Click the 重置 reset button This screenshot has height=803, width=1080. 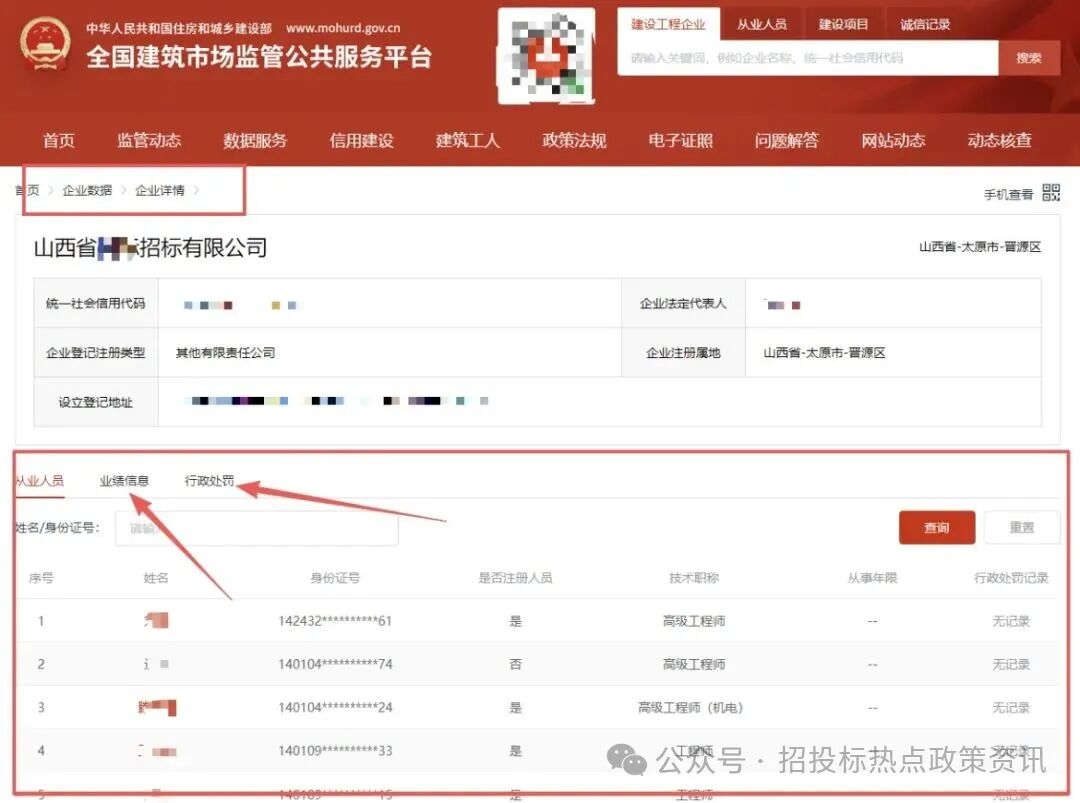pyautogui.click(x=1021, y=528)
